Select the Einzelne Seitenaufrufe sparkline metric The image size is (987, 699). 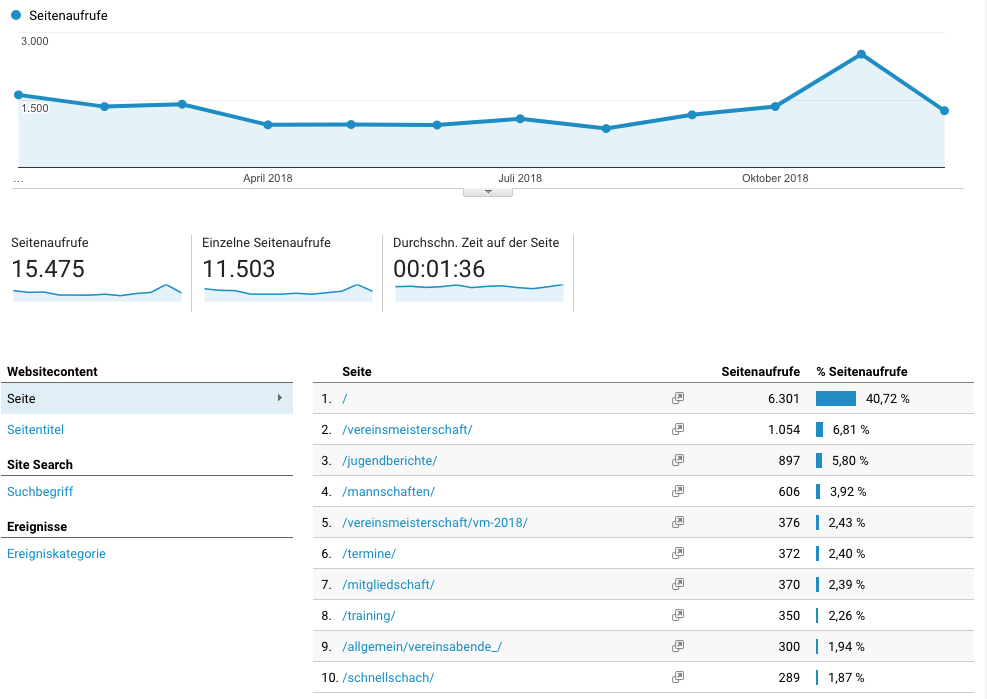[287, 272]
